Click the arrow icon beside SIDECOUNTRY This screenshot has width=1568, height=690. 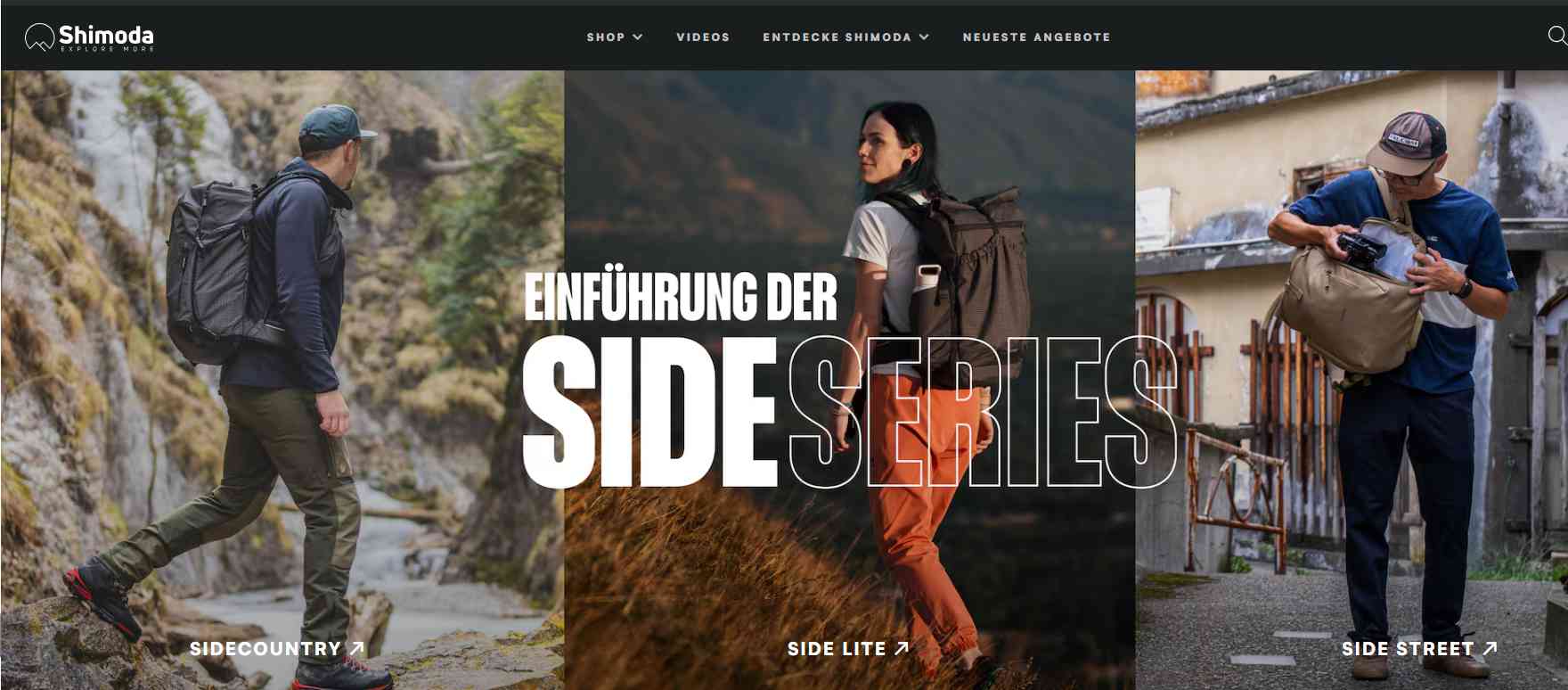click(x=357, y=648)
